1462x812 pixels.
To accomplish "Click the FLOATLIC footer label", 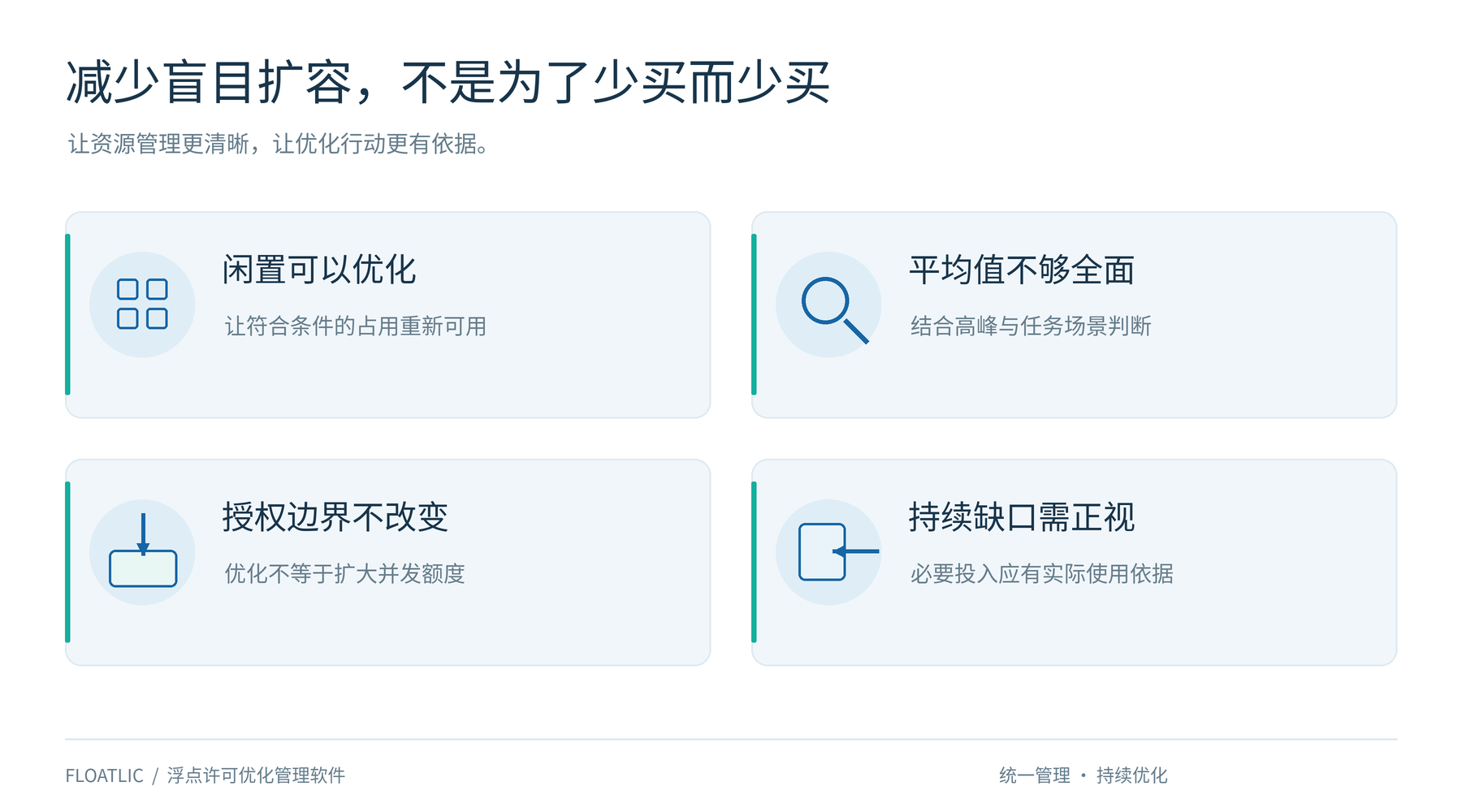I will tap(104, 775).
